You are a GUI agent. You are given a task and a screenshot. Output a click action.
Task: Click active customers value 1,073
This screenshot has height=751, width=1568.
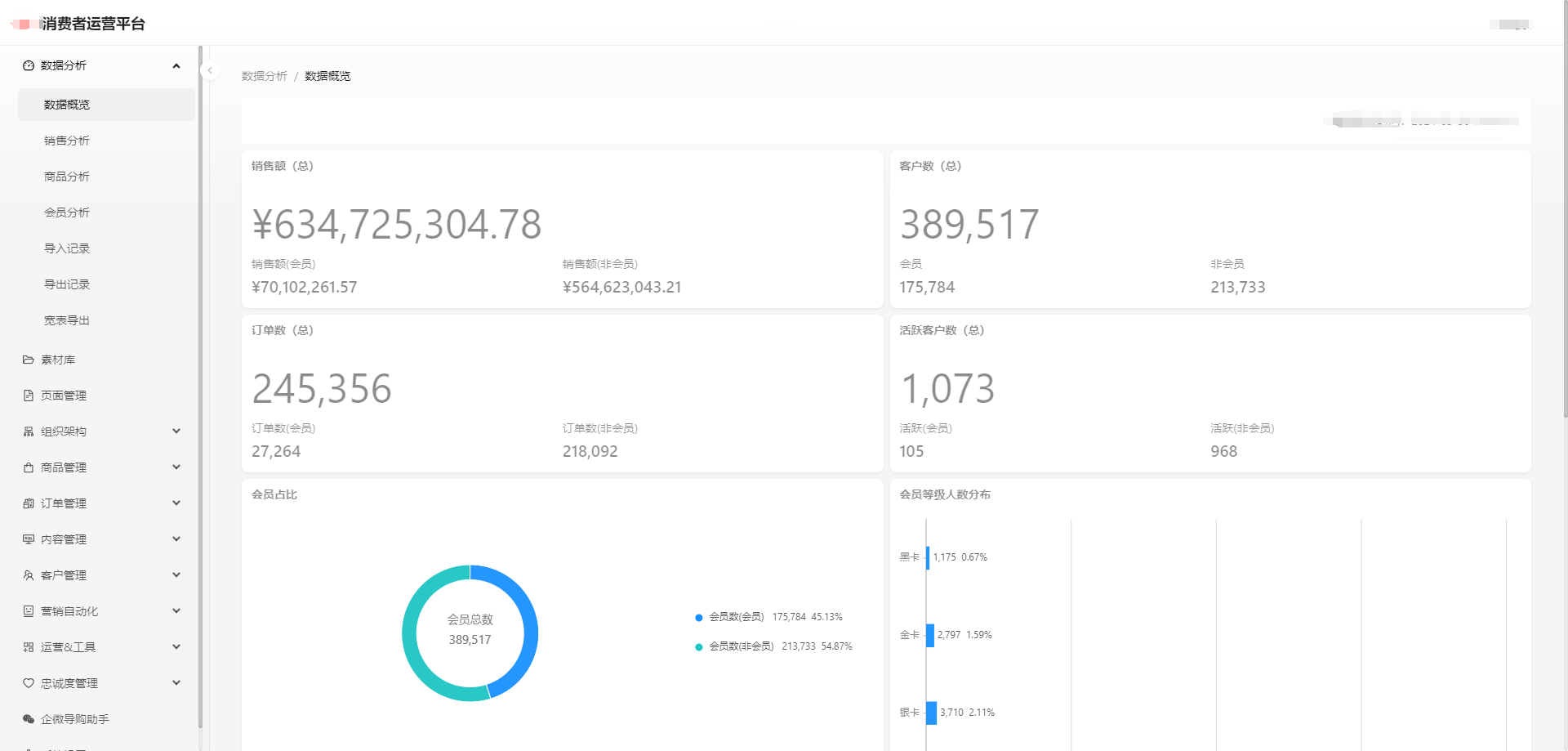click(x=947, y=389)
